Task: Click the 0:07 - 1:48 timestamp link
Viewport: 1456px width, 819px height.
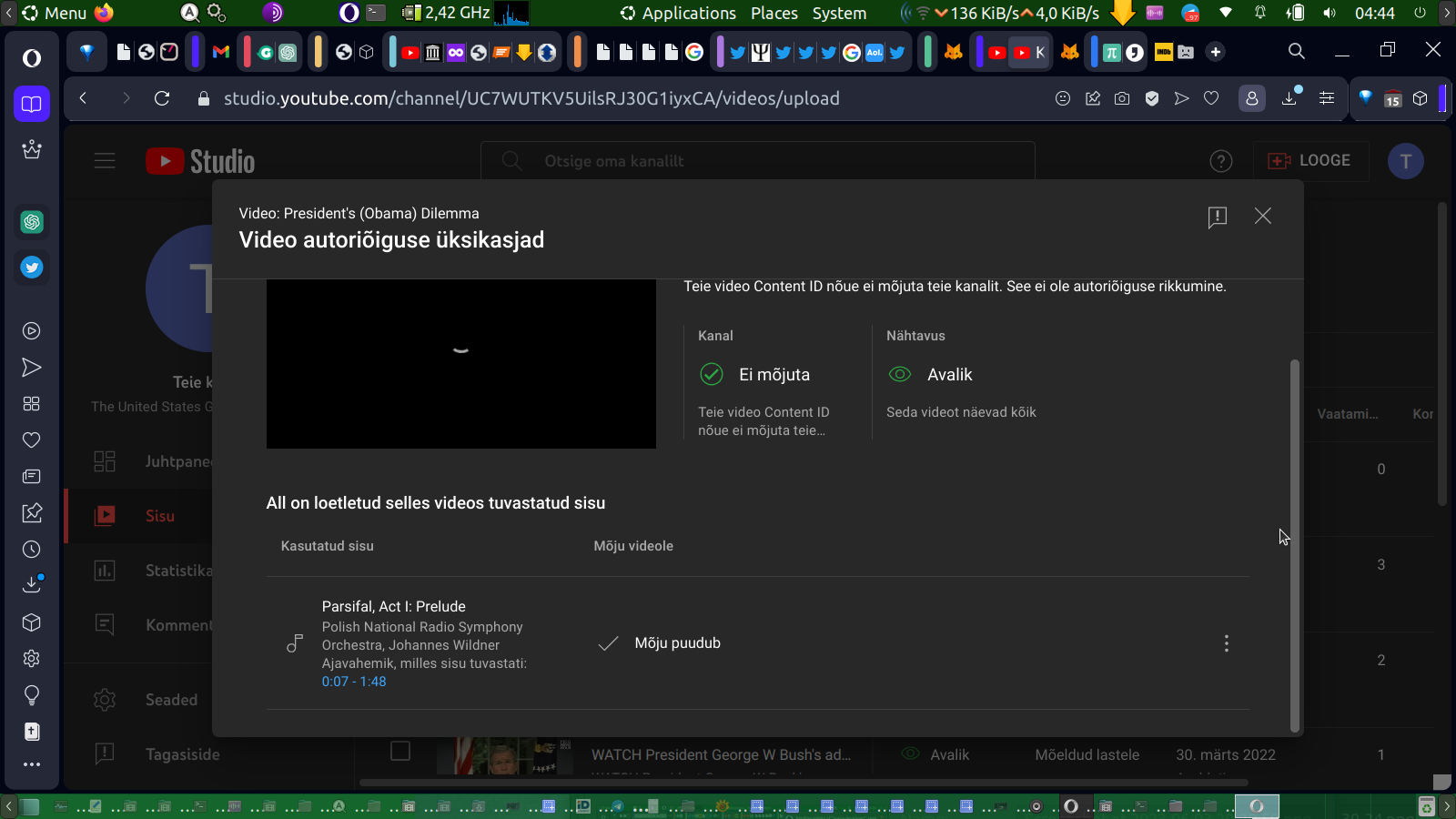Action: click(x=353, y=682)
